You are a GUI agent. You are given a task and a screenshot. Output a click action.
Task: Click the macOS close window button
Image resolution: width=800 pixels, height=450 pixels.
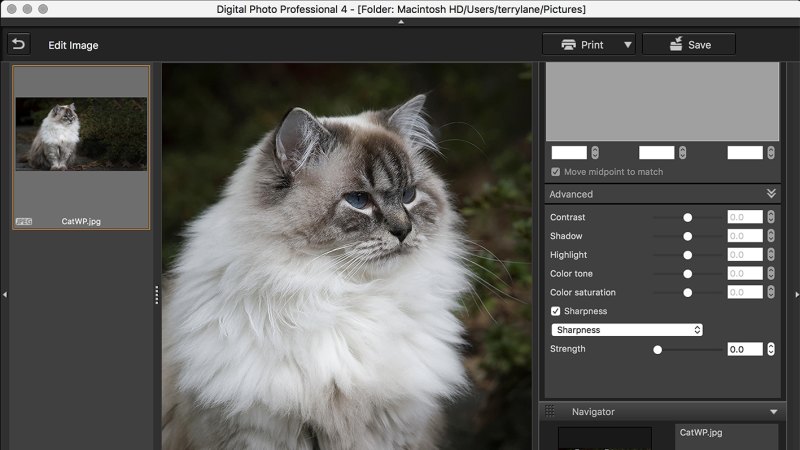(12, 9)
